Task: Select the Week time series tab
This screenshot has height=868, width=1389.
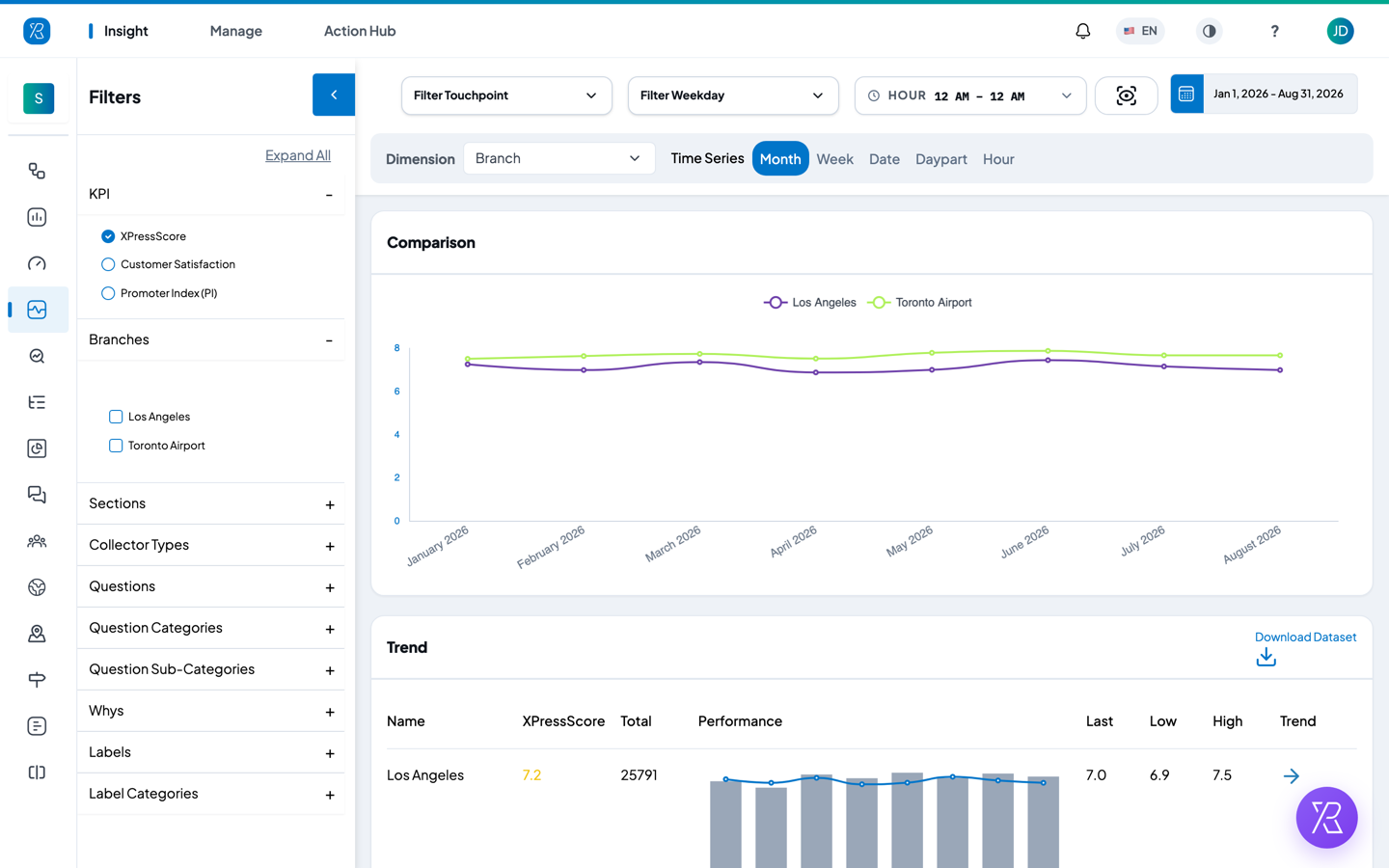Action: [834, 159]
